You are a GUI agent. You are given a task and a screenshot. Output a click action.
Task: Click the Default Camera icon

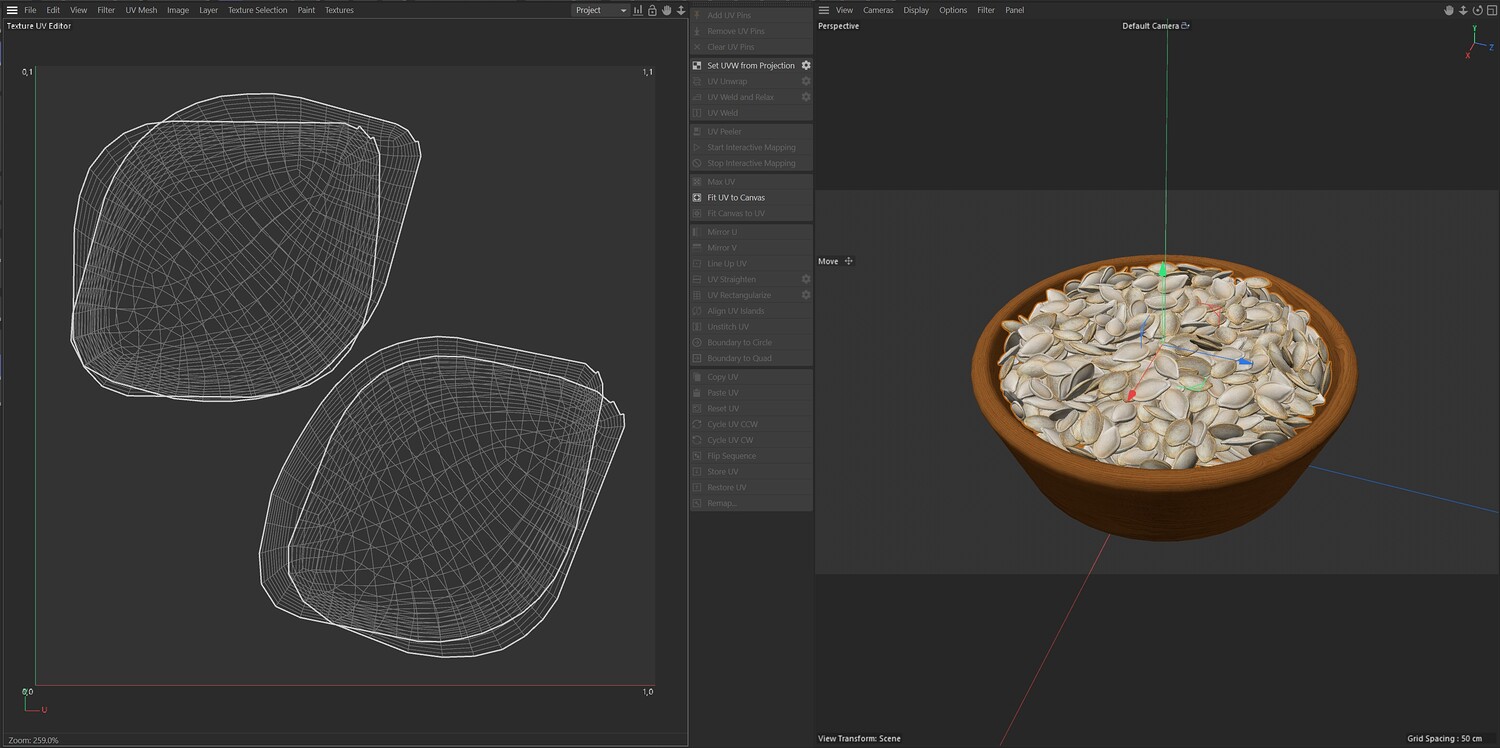(x=1186, y=26)
